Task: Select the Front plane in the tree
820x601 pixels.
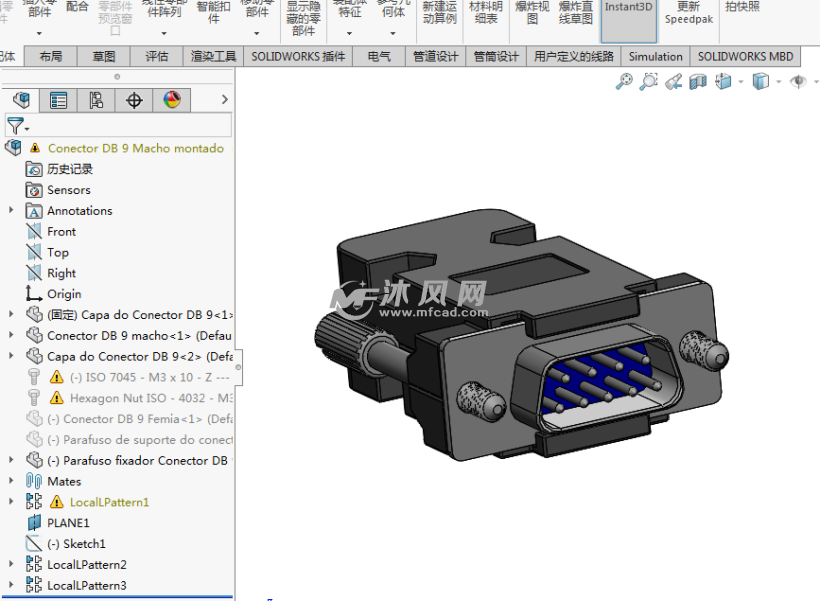Action: click(x=61, y=231)
